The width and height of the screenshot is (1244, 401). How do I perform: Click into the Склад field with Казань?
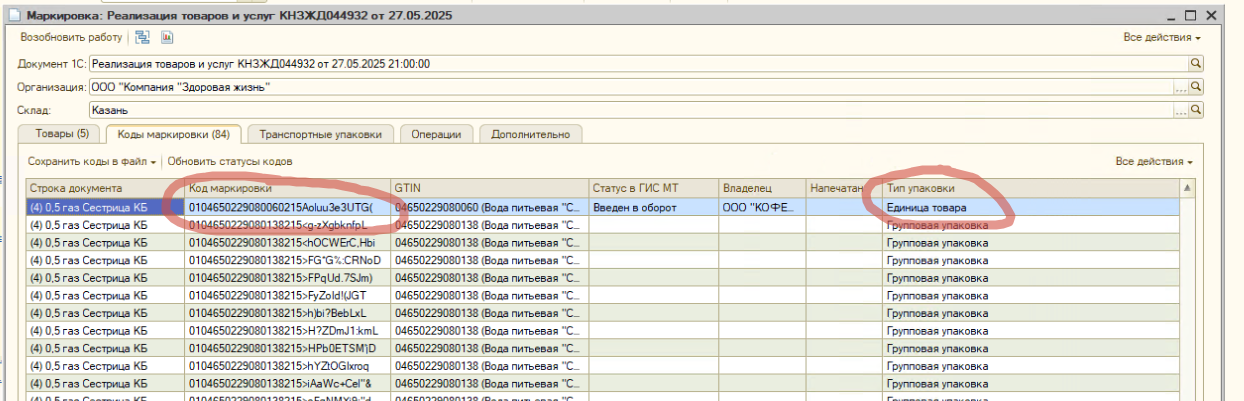(630, 110)
